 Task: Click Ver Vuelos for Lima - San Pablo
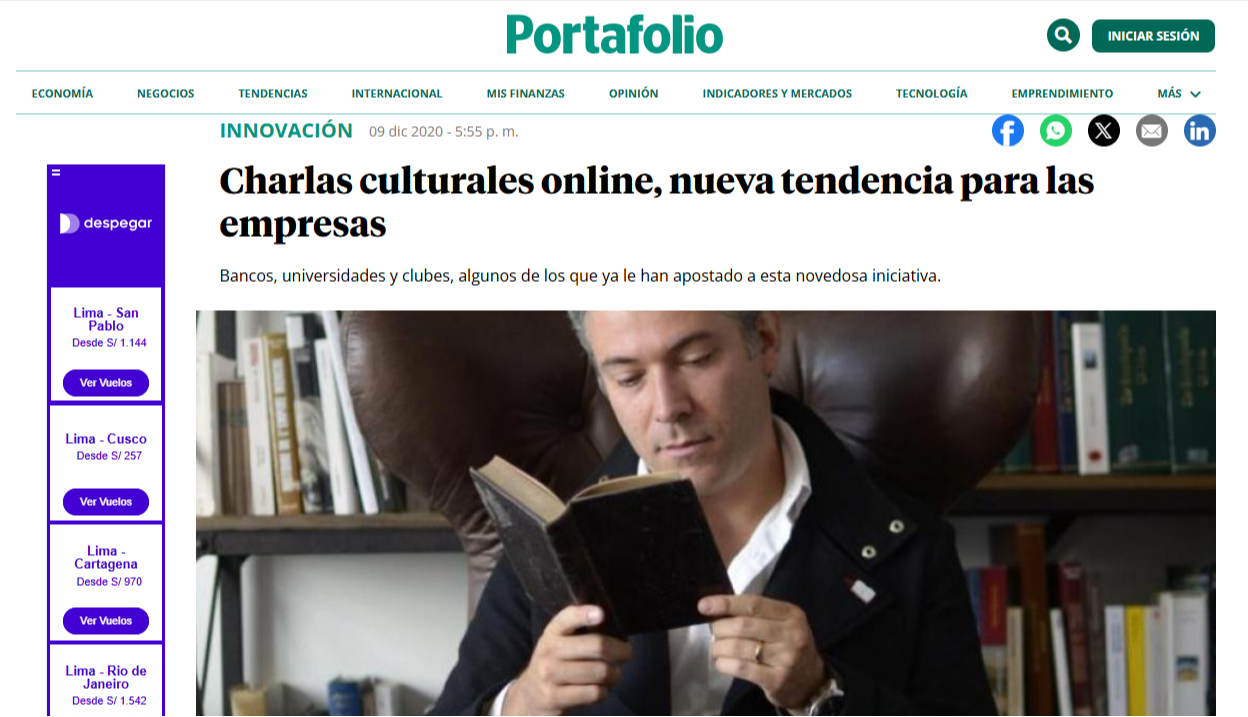[106, 383]
